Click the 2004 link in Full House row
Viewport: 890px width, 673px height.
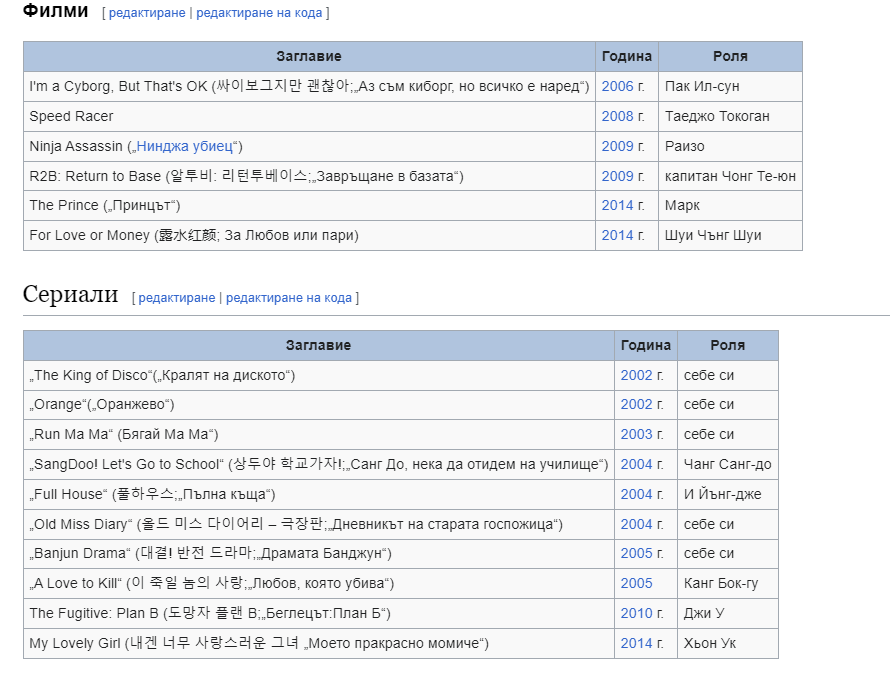(x=636, y=494)
